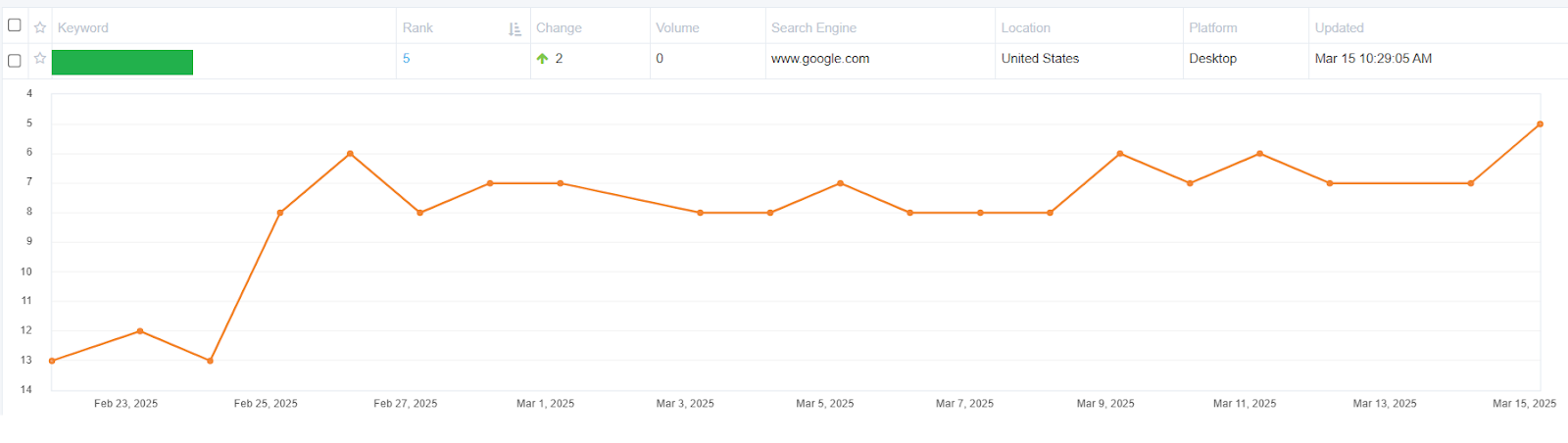Screen dimensions: 1568x443
Task: Open the blue rank 5 link
Action: pyautogui.click(x=406, y=59)
